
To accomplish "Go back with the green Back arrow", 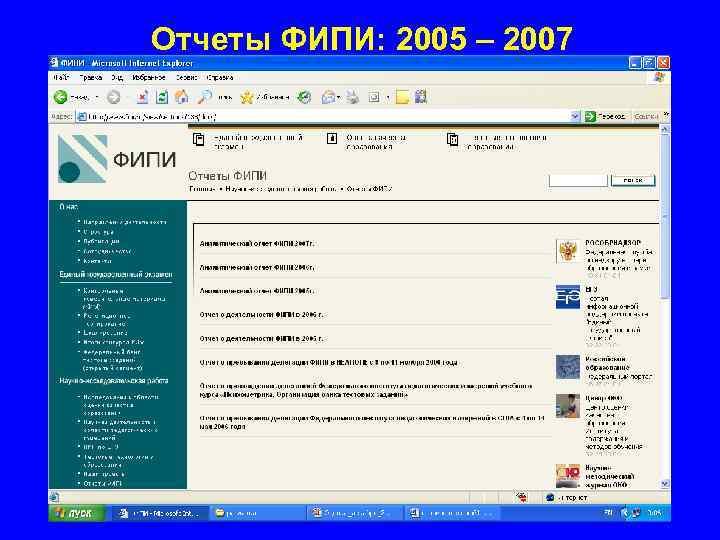I will 60,97.
